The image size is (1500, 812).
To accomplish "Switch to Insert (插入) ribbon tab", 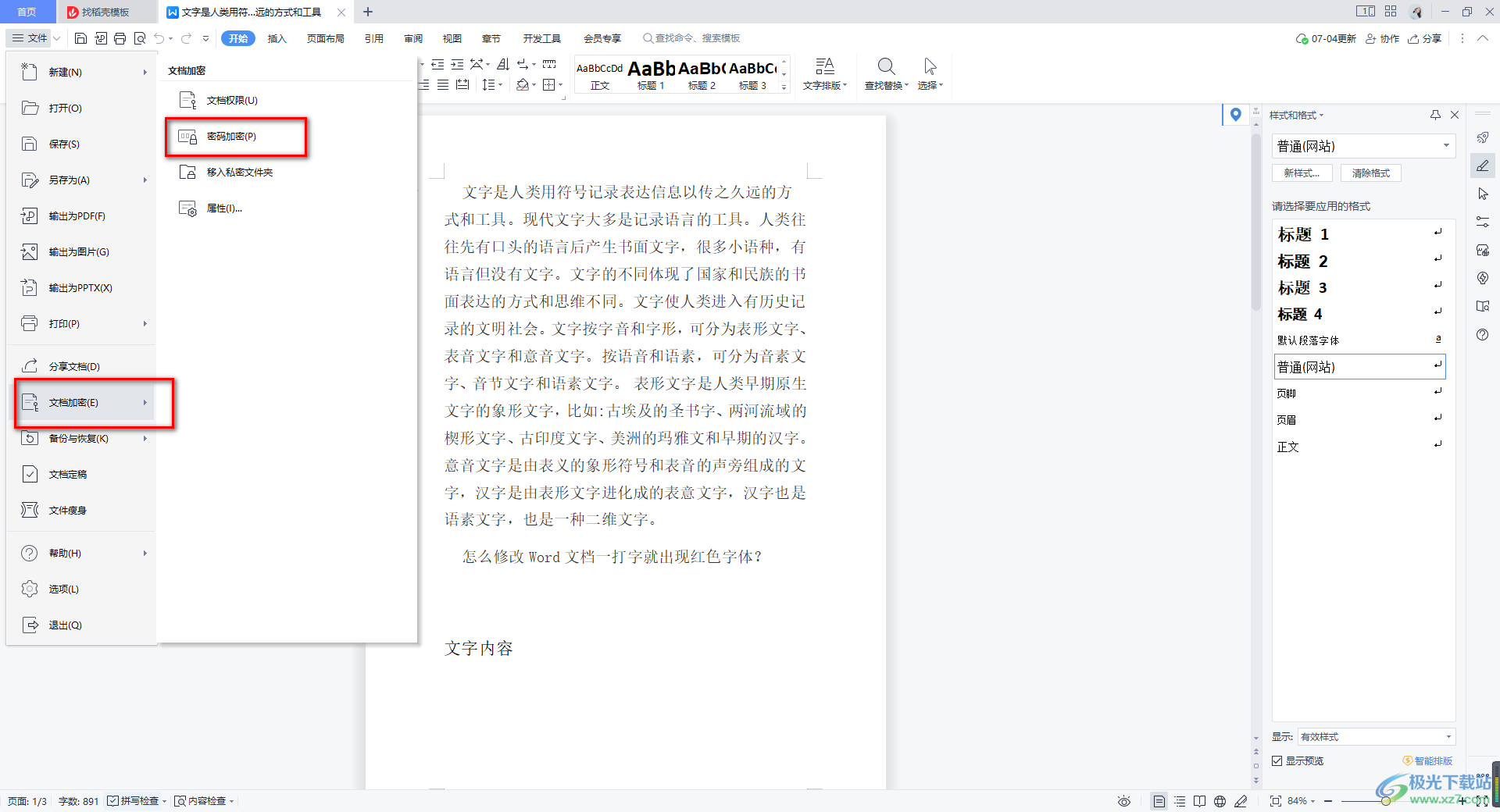I will pos(277,38).
